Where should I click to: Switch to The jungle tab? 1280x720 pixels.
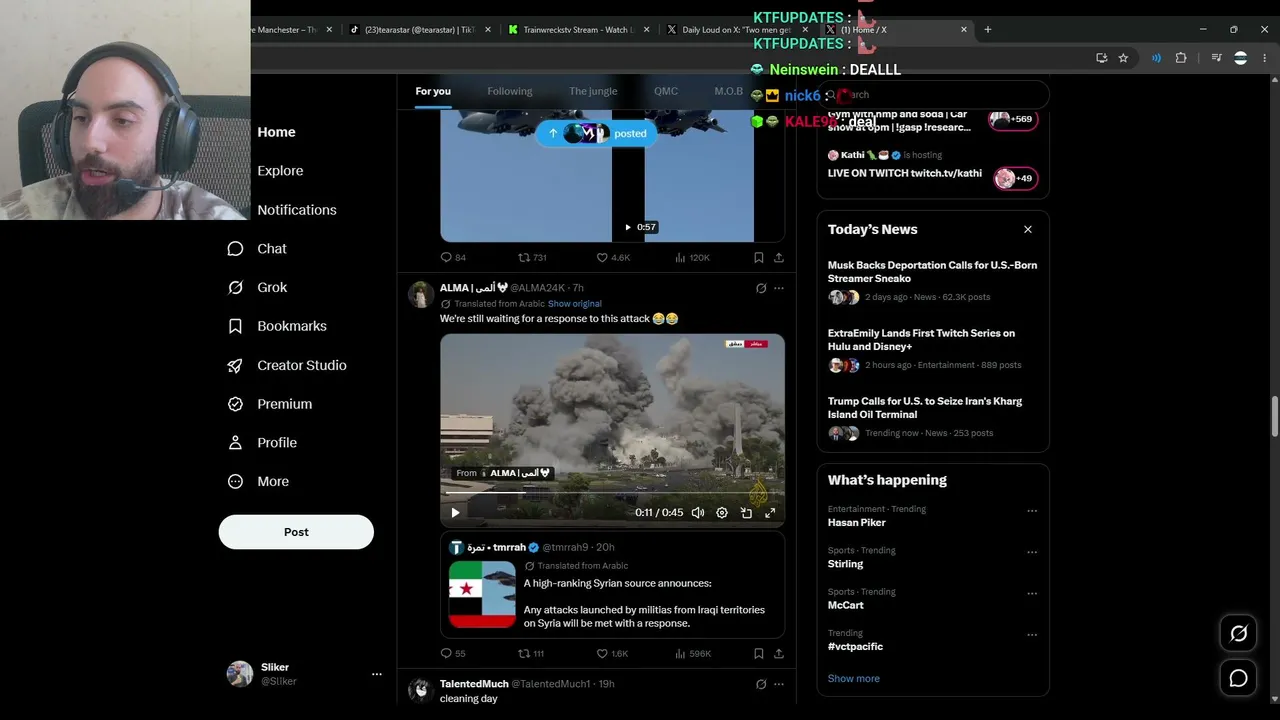(x=593, y=91)
